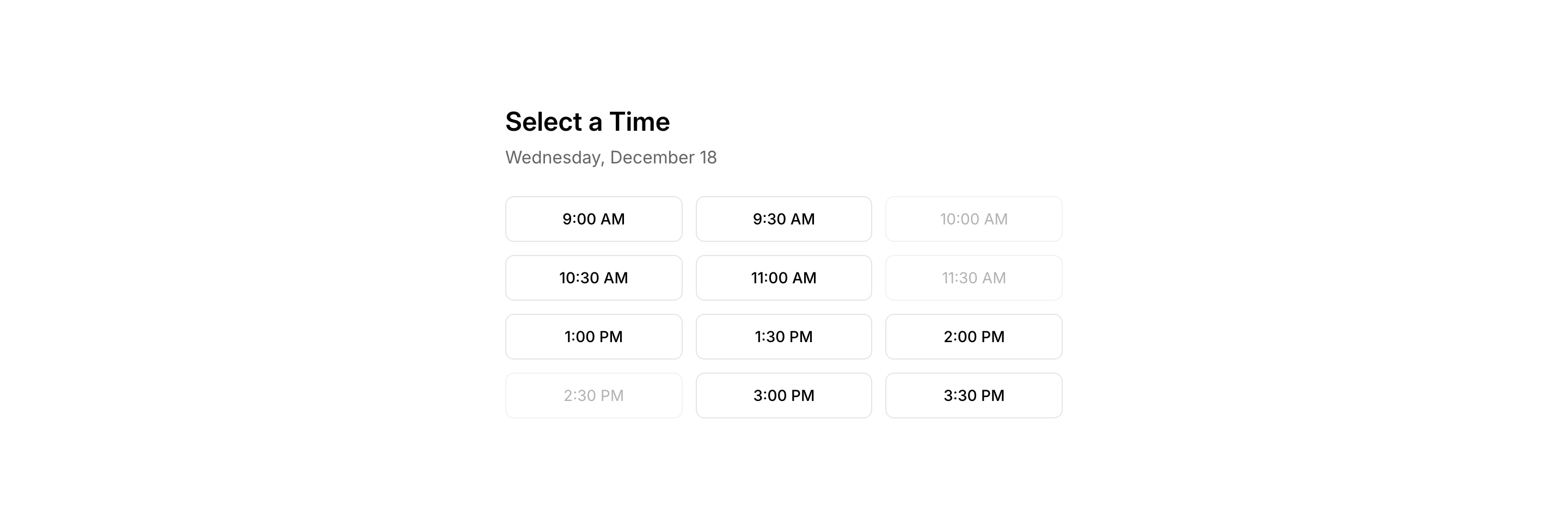This screenshot has height=523, width=1568.
Task: Choose the first PM slot in the grid
Action: pyautogui.click(x=593, y=337)
